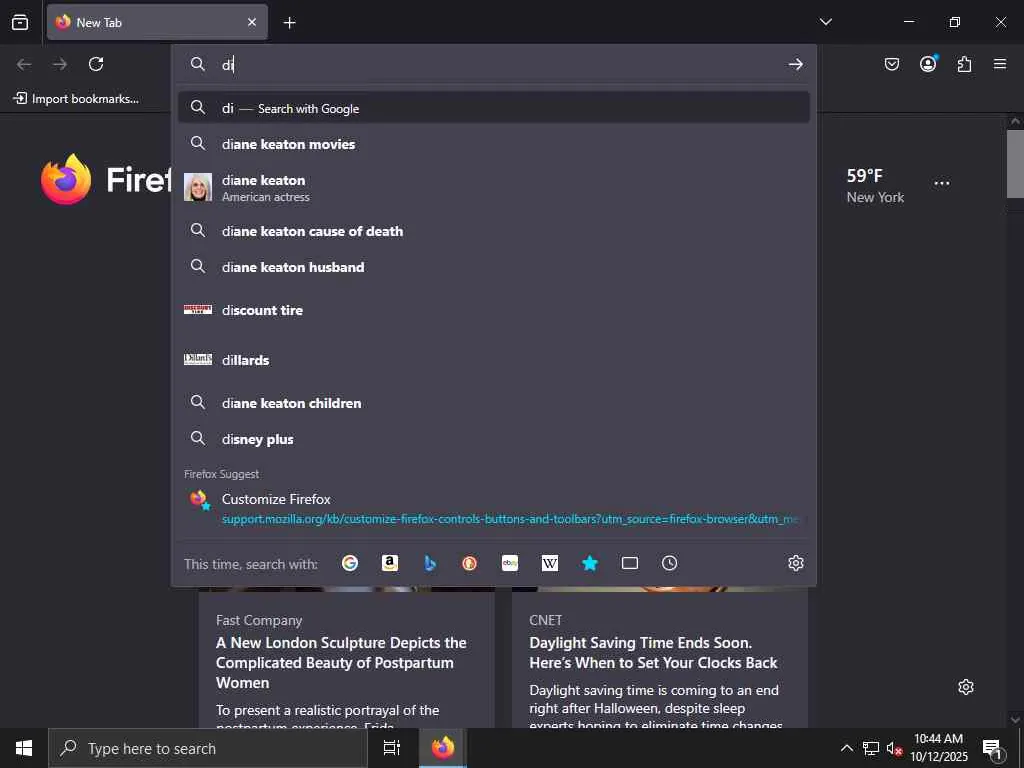Open the Pocket save icon
The image size is (1024, 768).
(x=892, y=64)
